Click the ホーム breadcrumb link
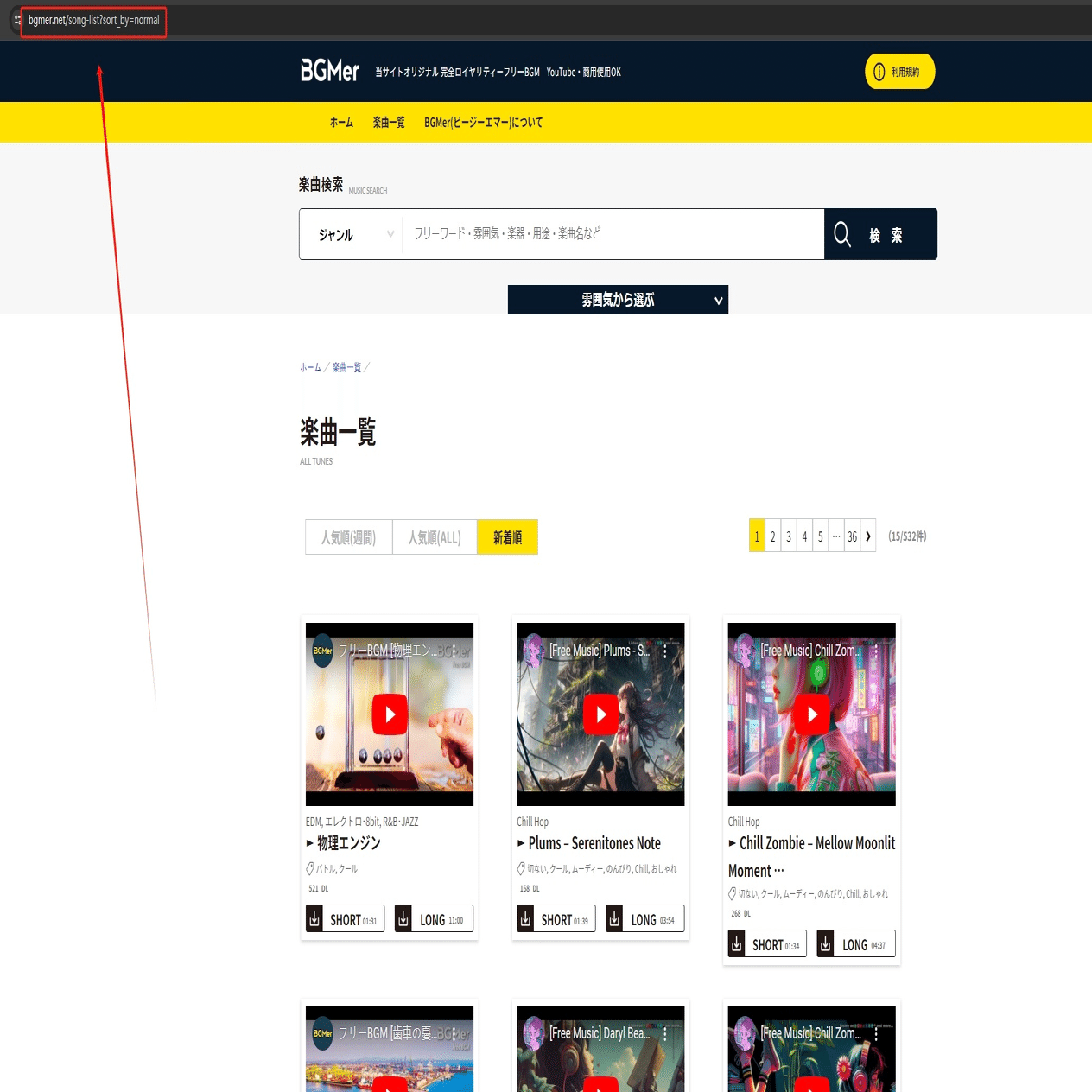This screenshot has width=1092, height=1092. [310, 367]
